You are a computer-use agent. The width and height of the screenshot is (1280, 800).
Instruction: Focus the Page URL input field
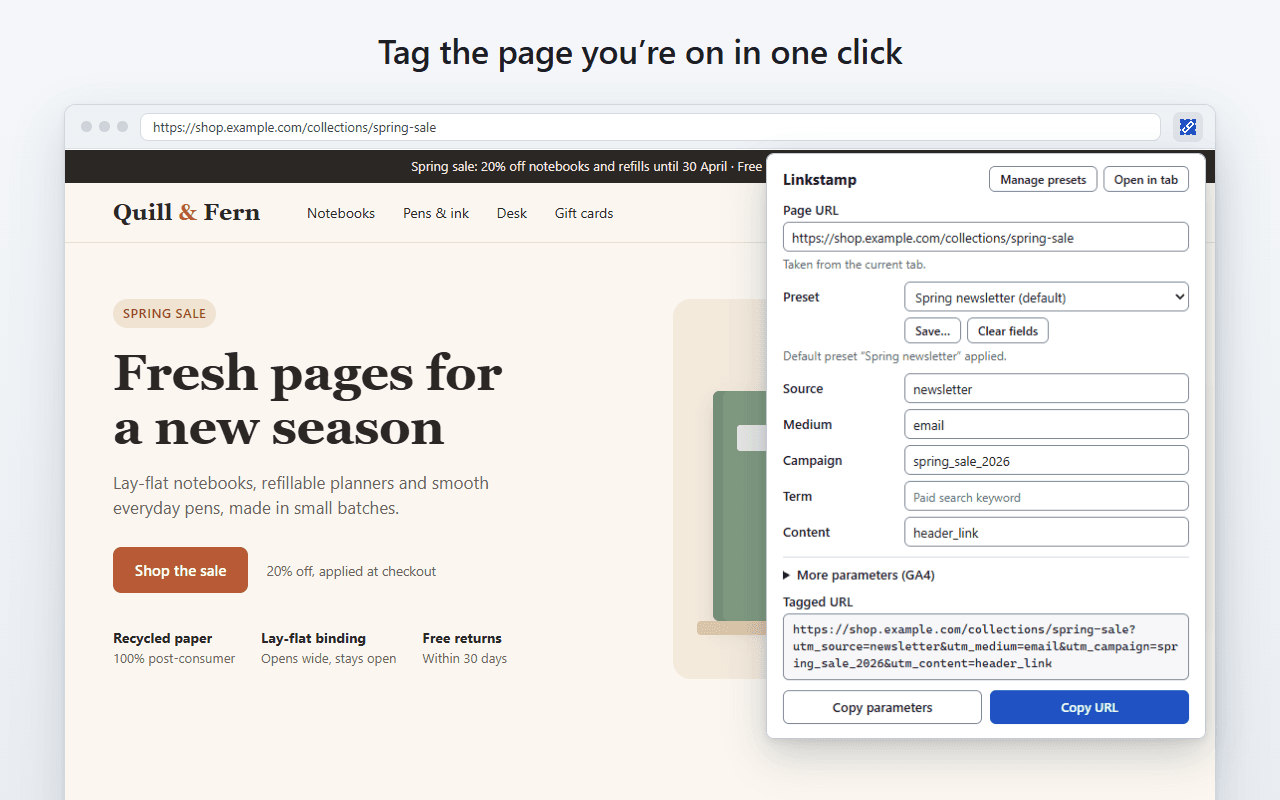pos(986,237)
